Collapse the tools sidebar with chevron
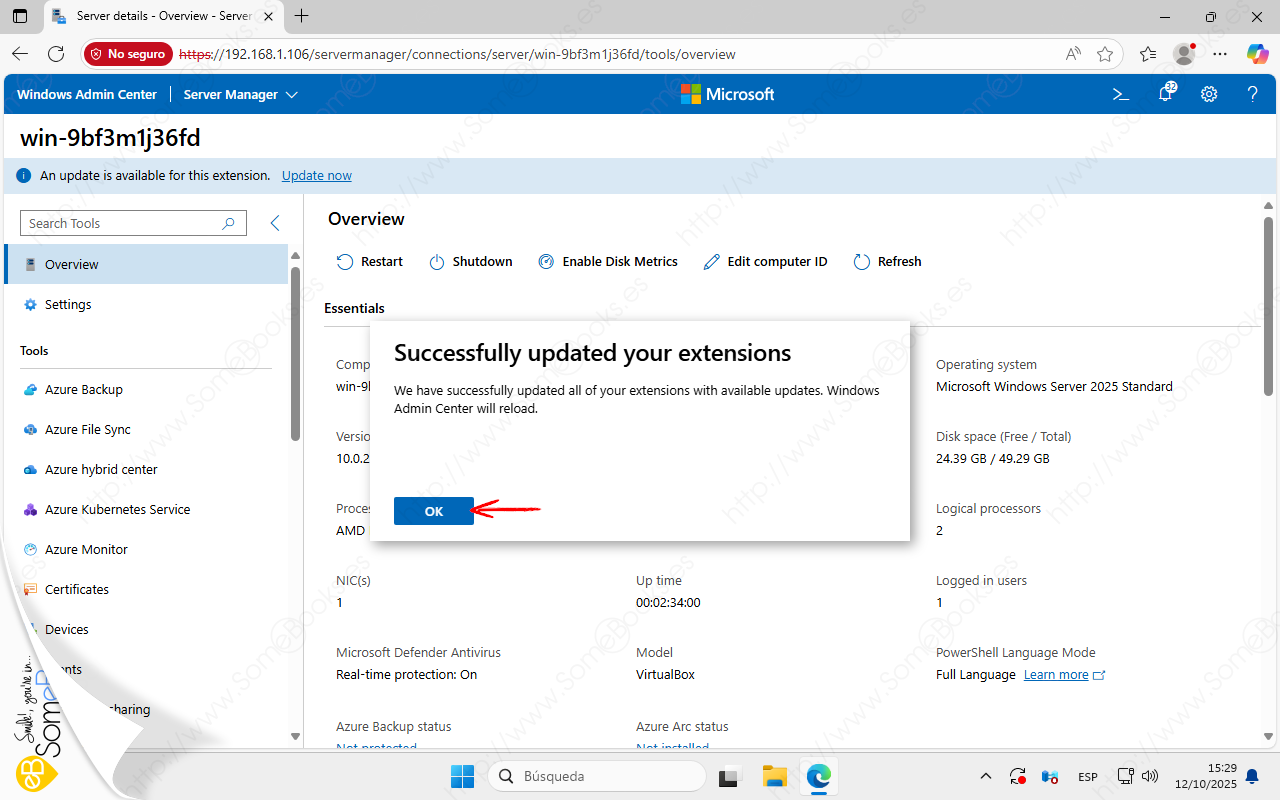The height and width of the screenshot is (800, 1280). (275, 223)
